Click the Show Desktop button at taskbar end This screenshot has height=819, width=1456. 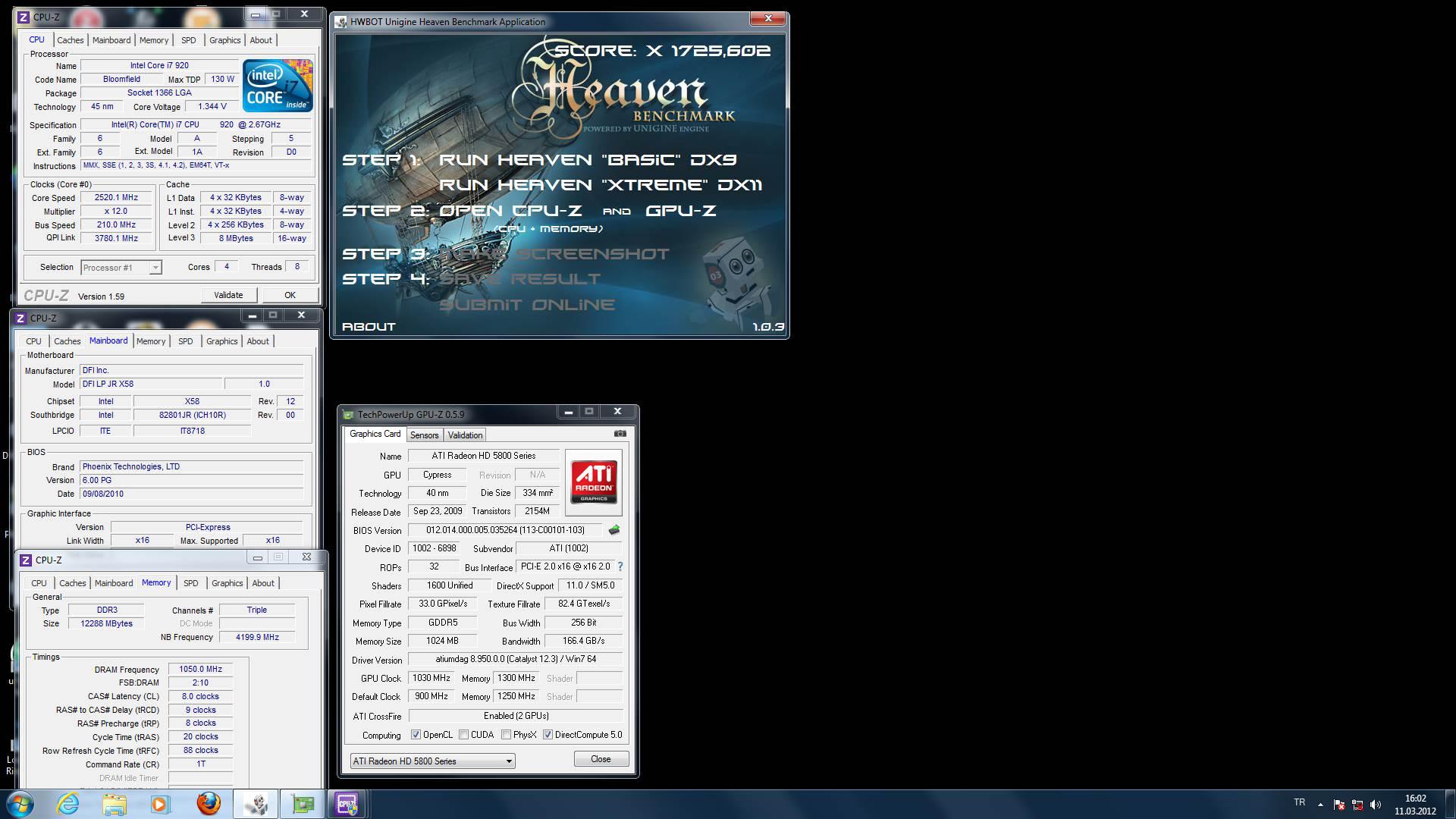[1450, 804]
